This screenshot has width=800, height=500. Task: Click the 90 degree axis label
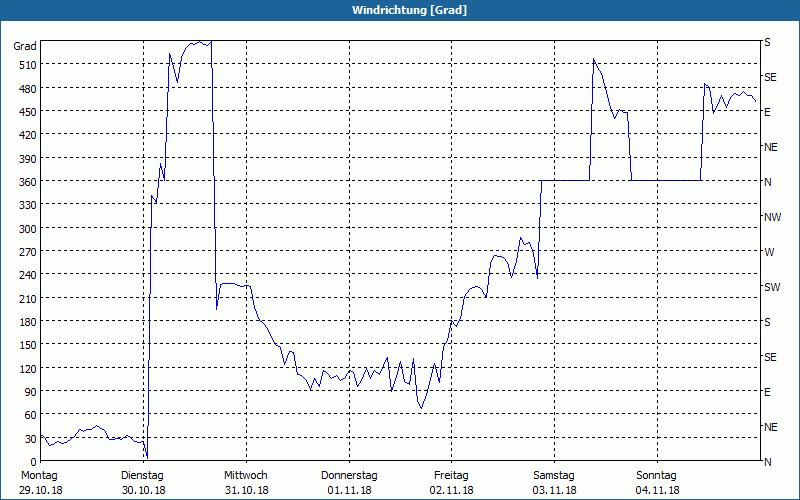tap(30, 392)
